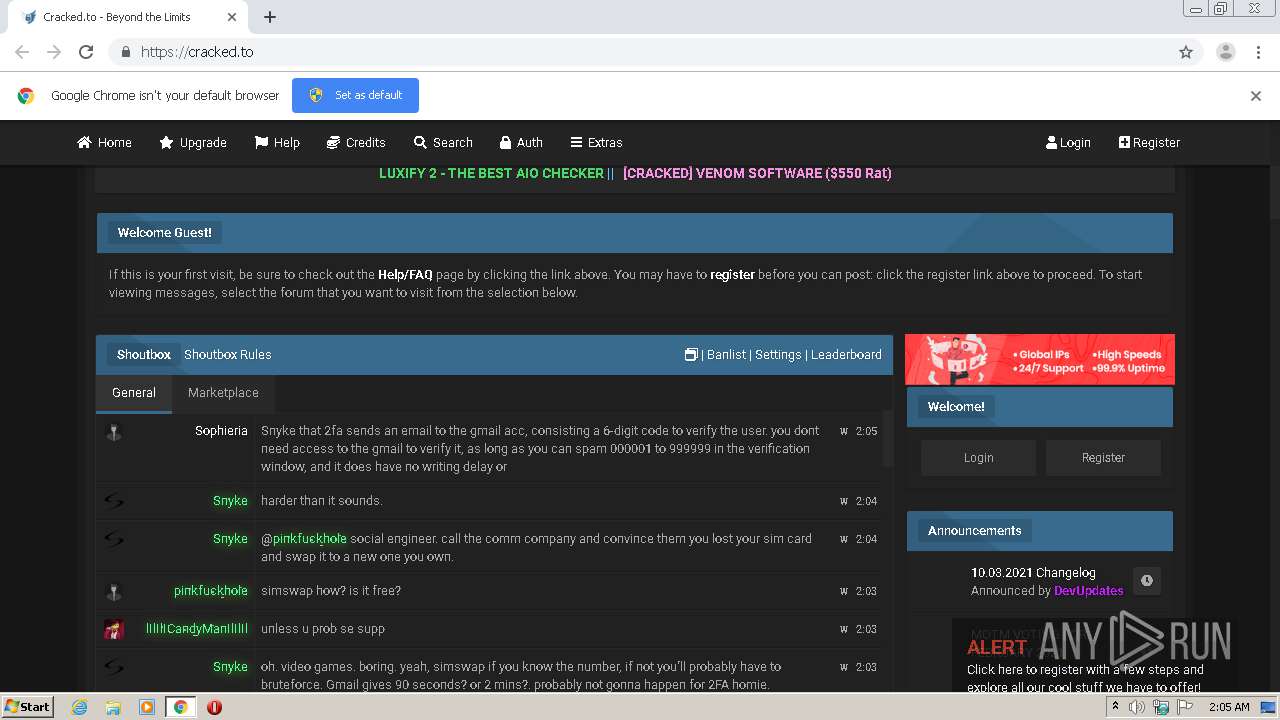The width and height of the screenshot is (1280, 720).
Task: Switch to the General shoutbox tab
Action: [134, 393]
